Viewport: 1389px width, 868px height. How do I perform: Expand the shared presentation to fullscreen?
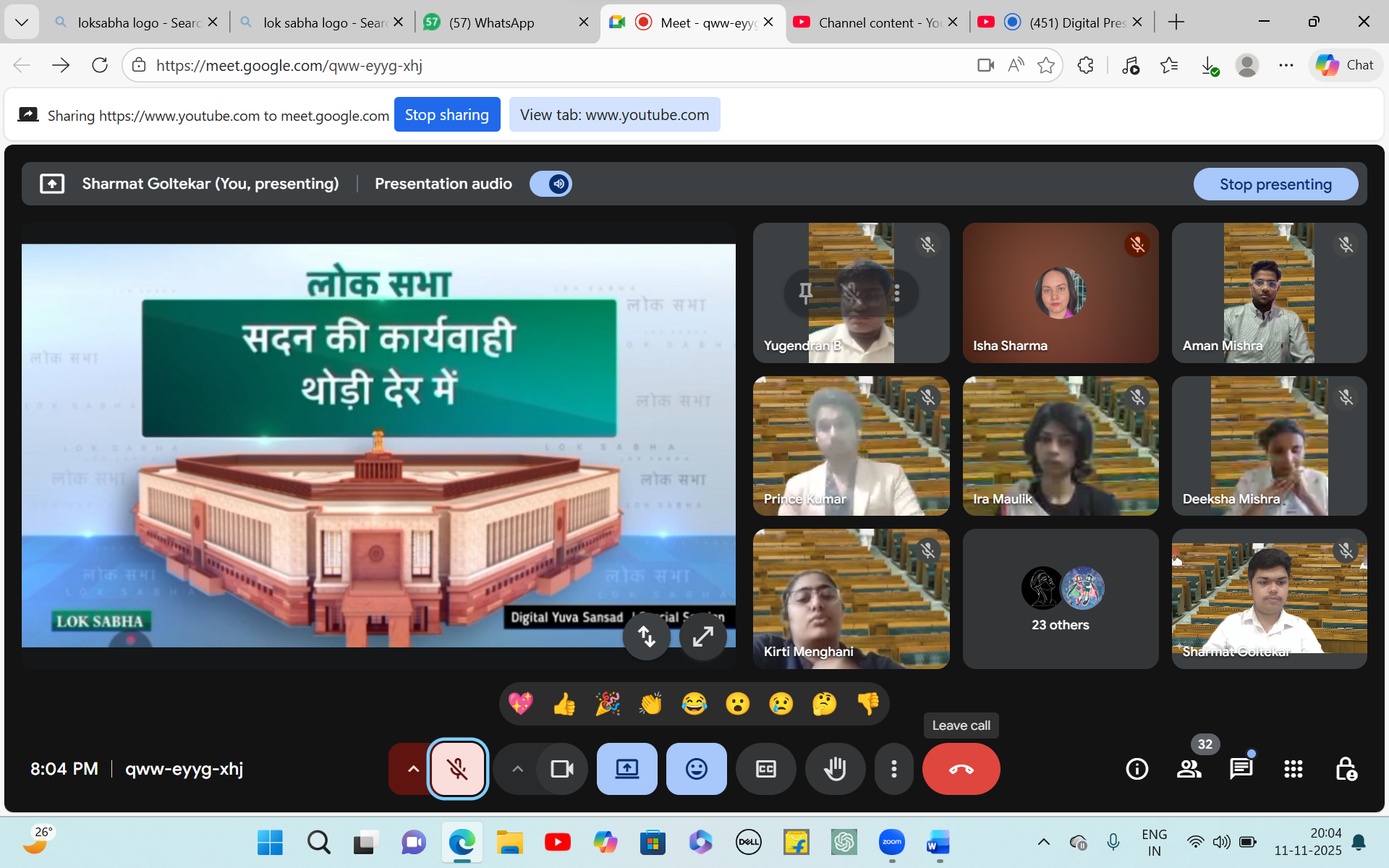(x=702, y=637)
